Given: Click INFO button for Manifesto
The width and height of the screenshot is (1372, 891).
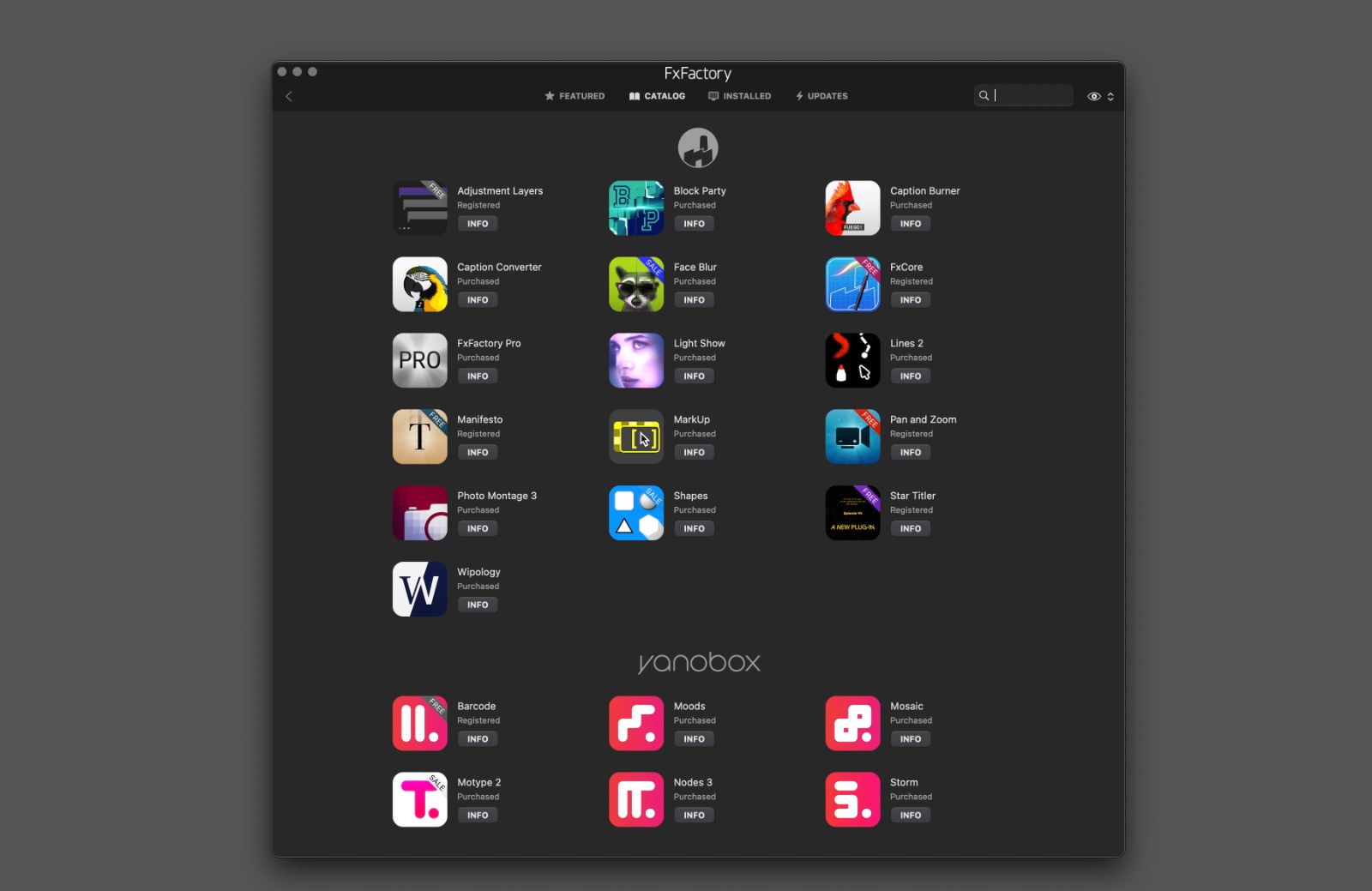Looking at the screenshot, I should tap(478, 453).
